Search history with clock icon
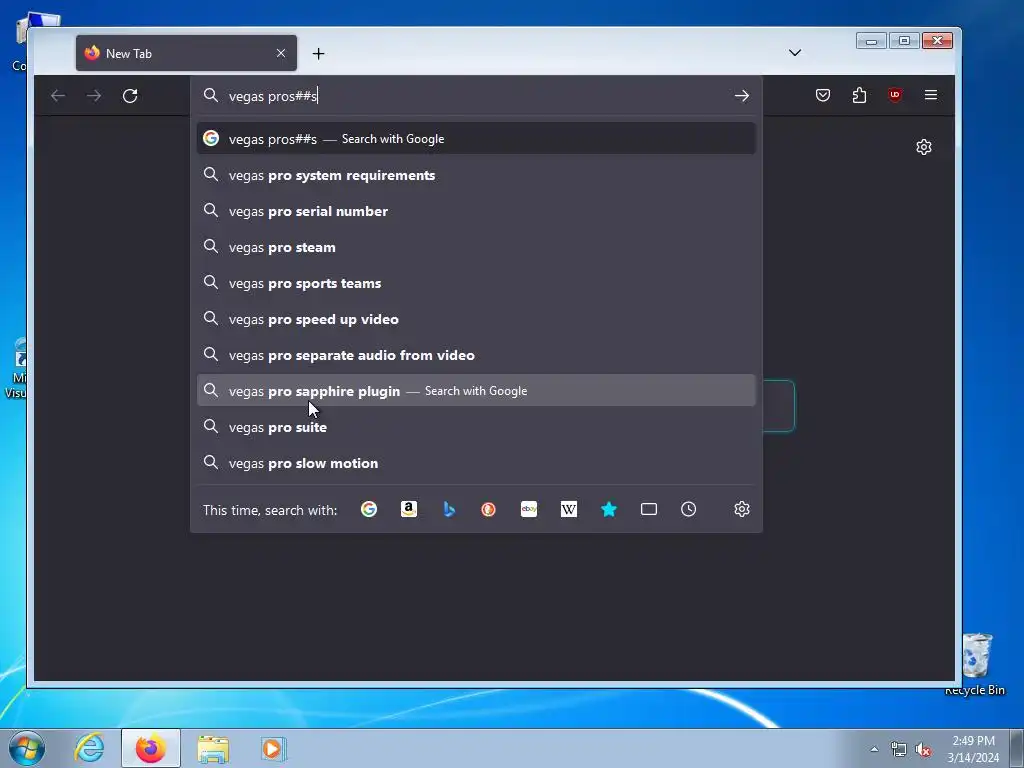1024x768 pixels. tap(688, 509)
